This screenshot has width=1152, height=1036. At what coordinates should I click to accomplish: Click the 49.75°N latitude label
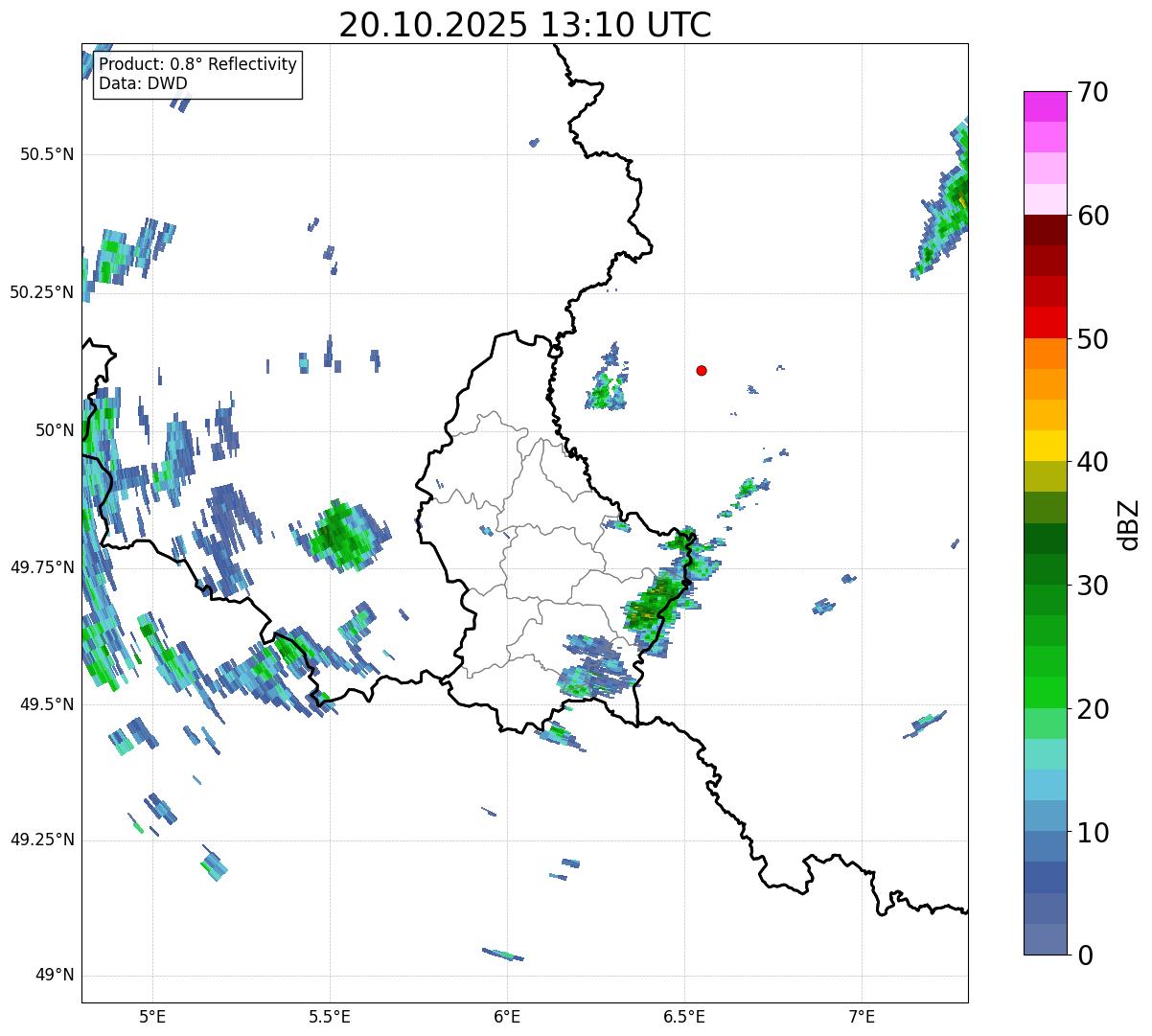tap(41, 567)
